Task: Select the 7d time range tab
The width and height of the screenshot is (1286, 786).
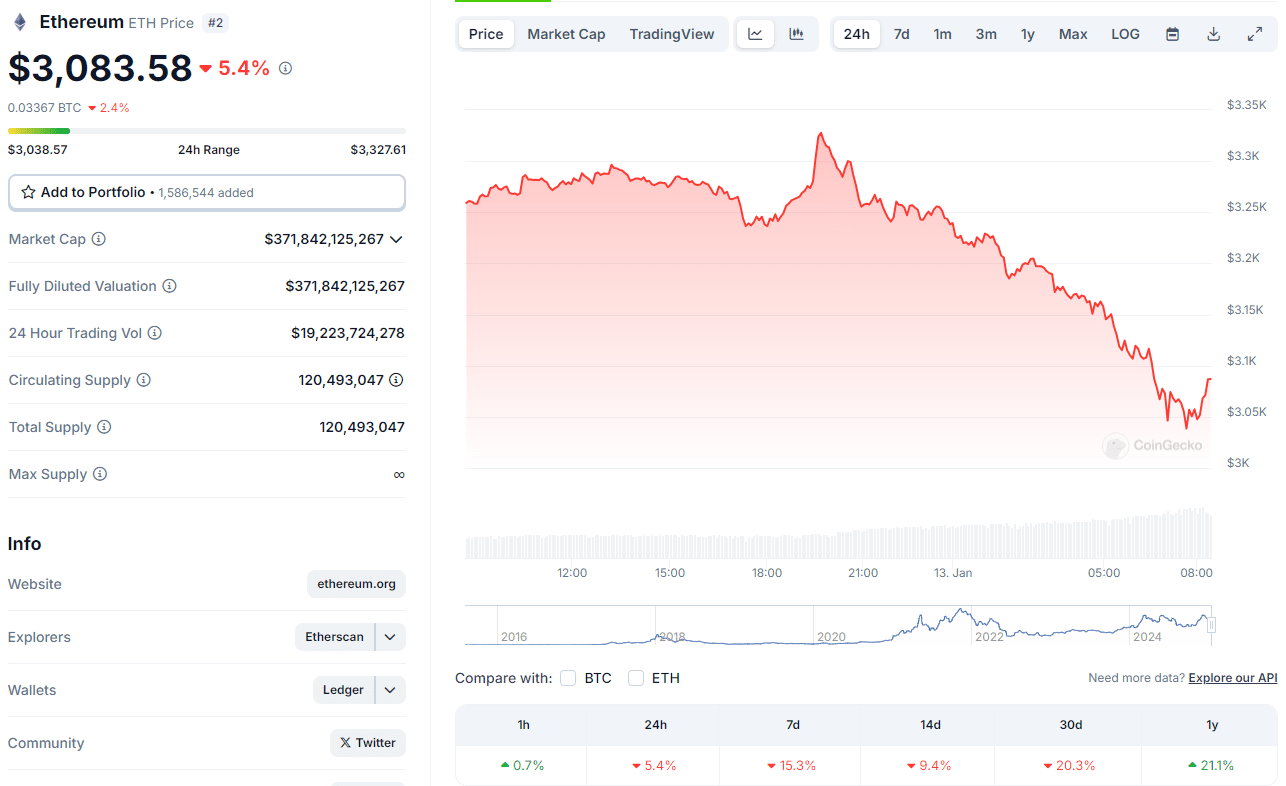Action: [x=901, y=34]
